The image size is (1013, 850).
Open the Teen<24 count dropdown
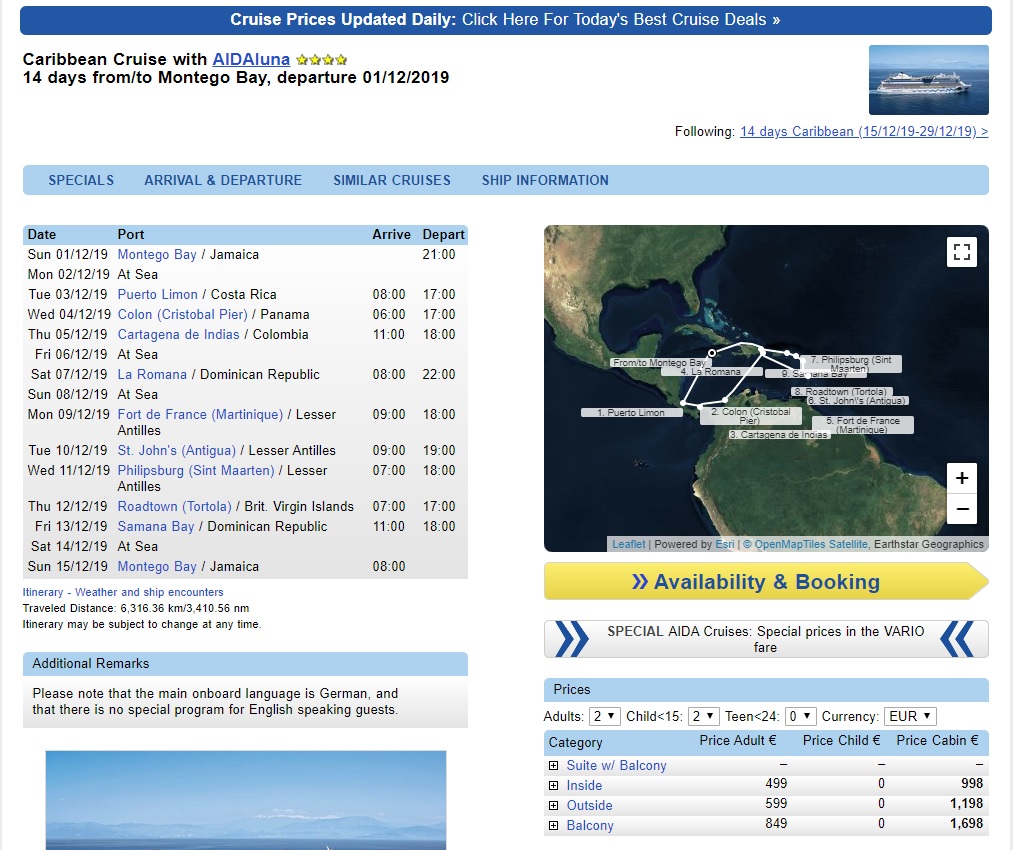click(800, 716)
